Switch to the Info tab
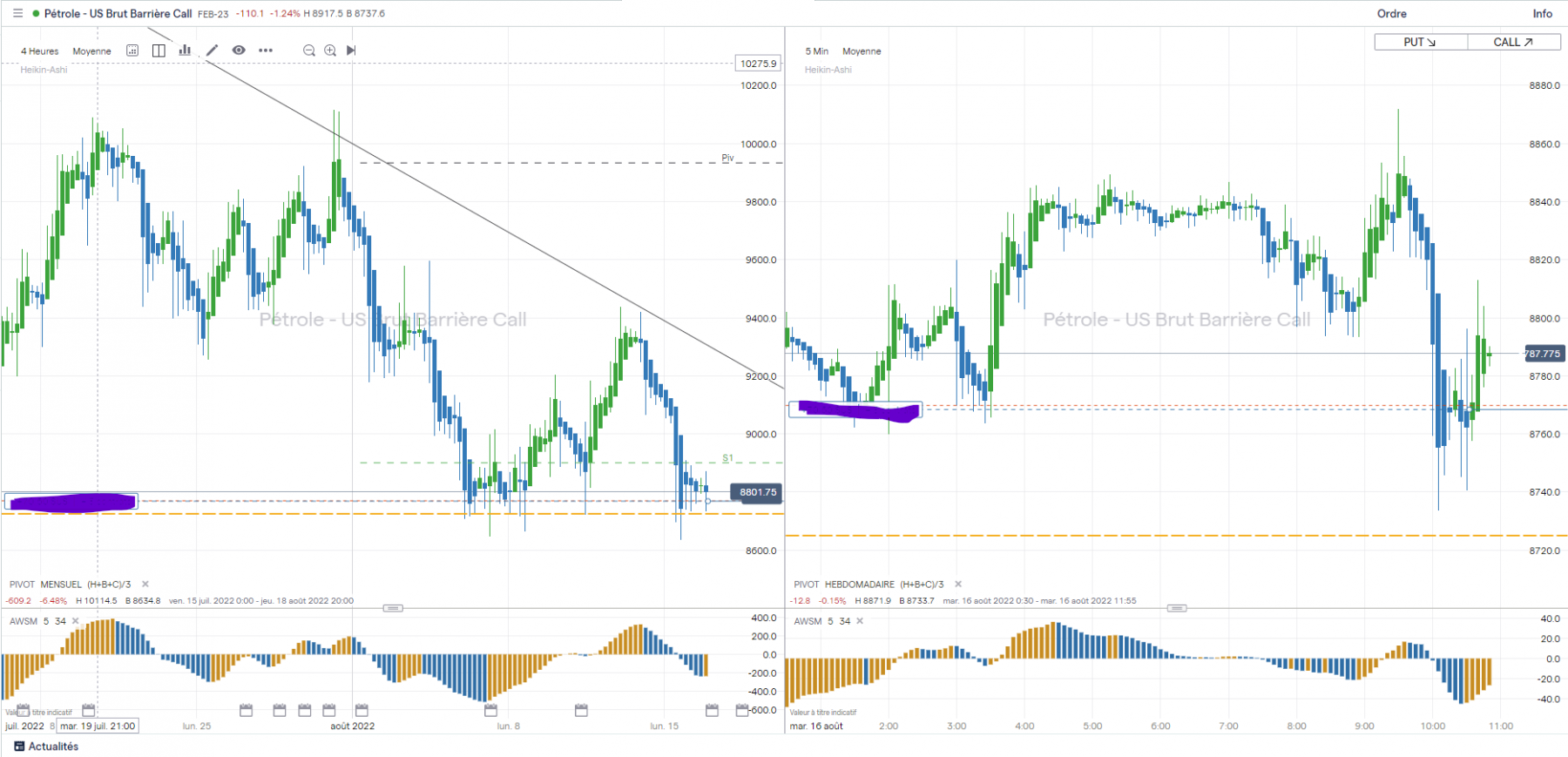 (x=1543, y=13)
